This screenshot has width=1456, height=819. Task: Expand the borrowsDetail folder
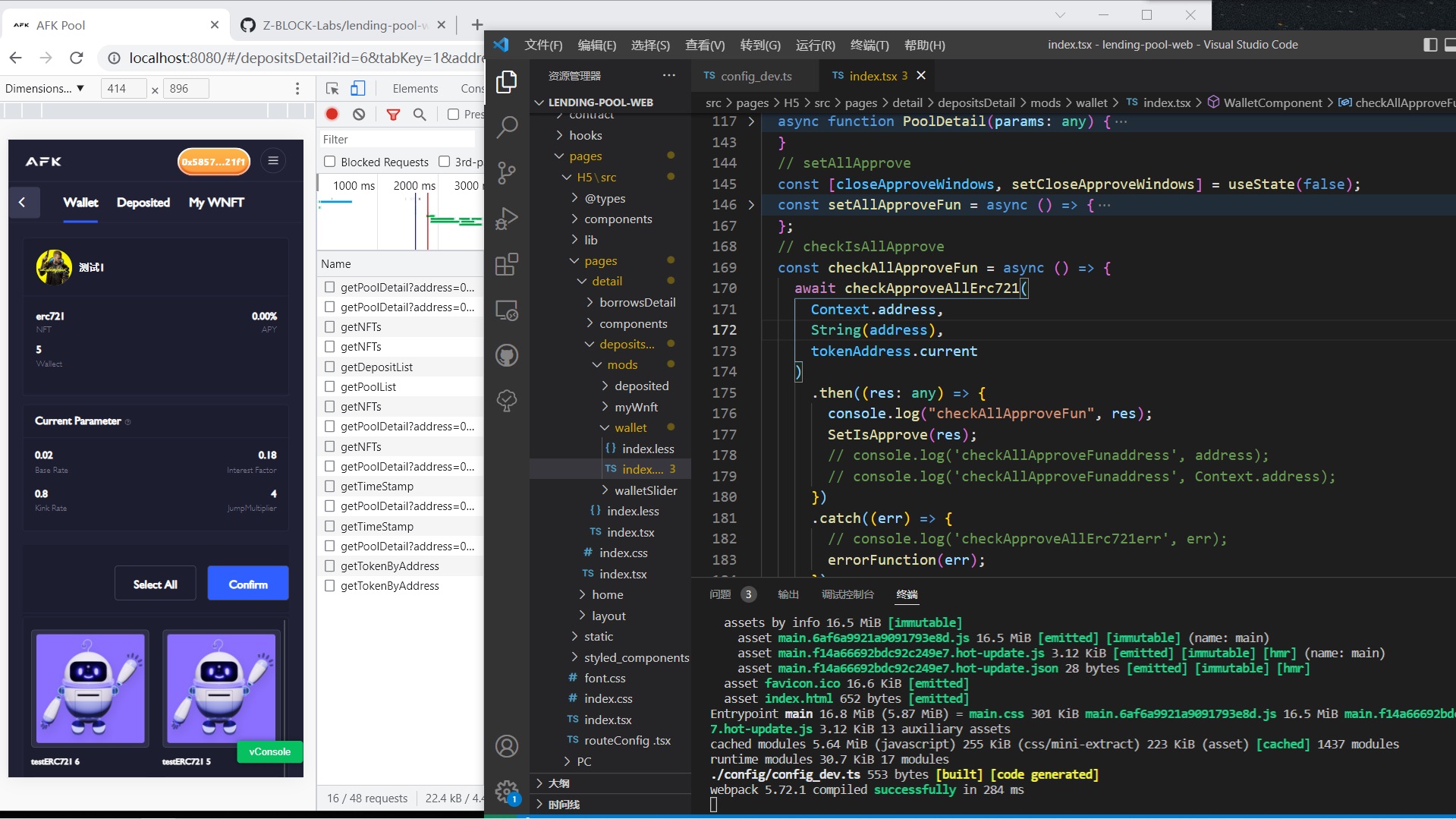(637, 302)
